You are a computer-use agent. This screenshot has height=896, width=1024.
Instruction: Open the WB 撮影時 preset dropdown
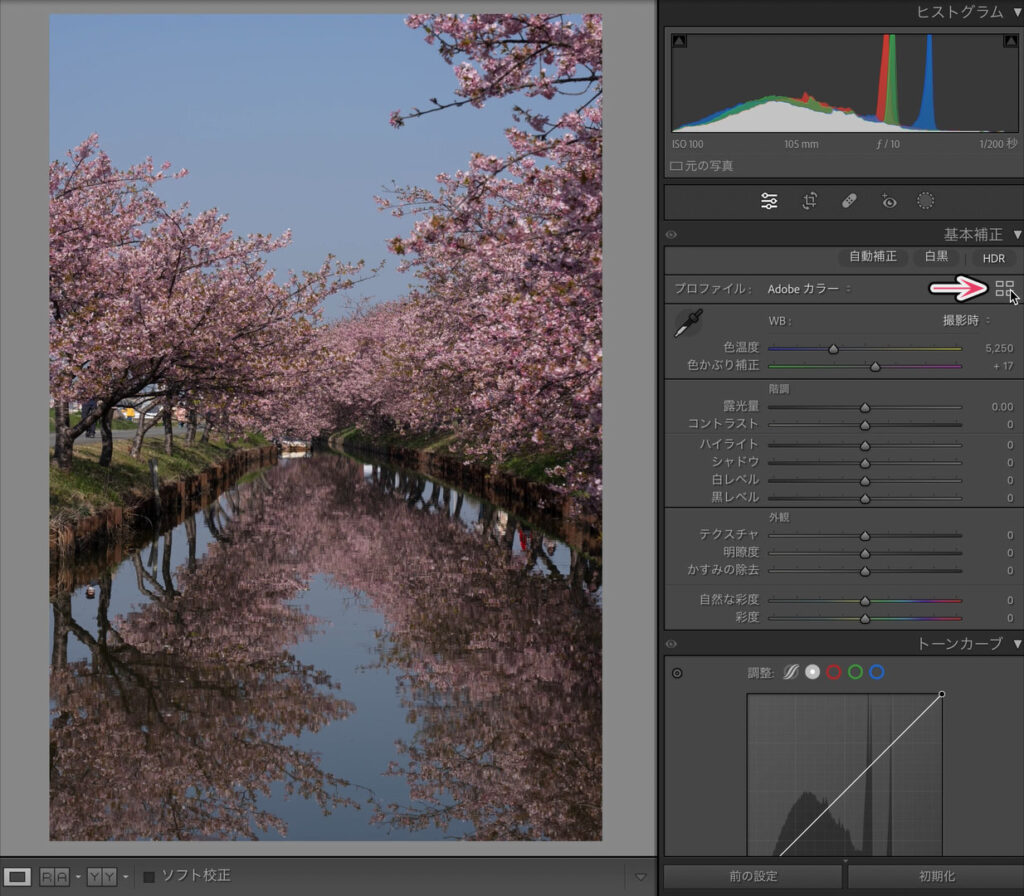[x=966, y=320]
